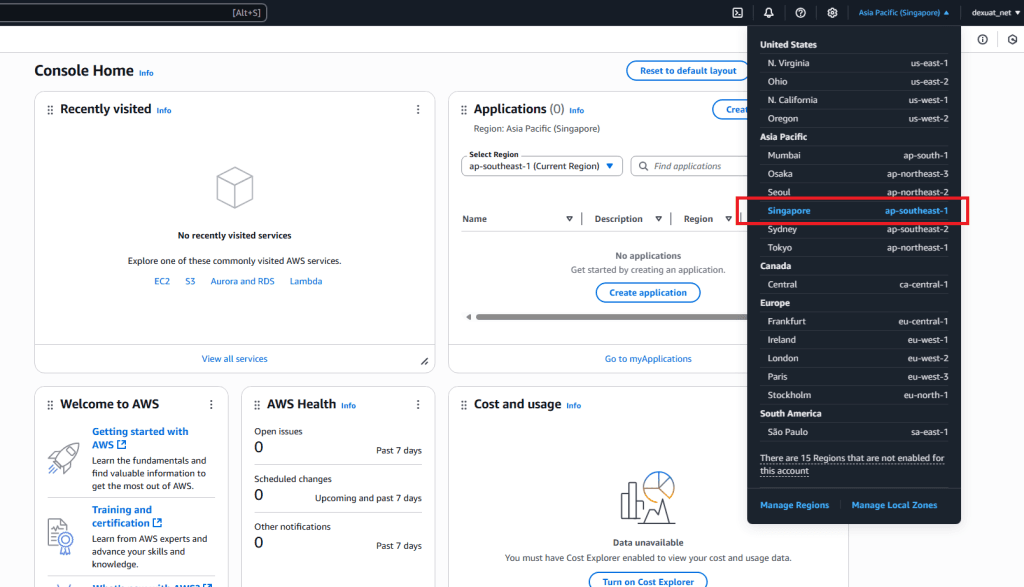The height and width of the screenshot is (587, 1024).
Task: Click the Recently visited widget resize handle
Action: 424,361
